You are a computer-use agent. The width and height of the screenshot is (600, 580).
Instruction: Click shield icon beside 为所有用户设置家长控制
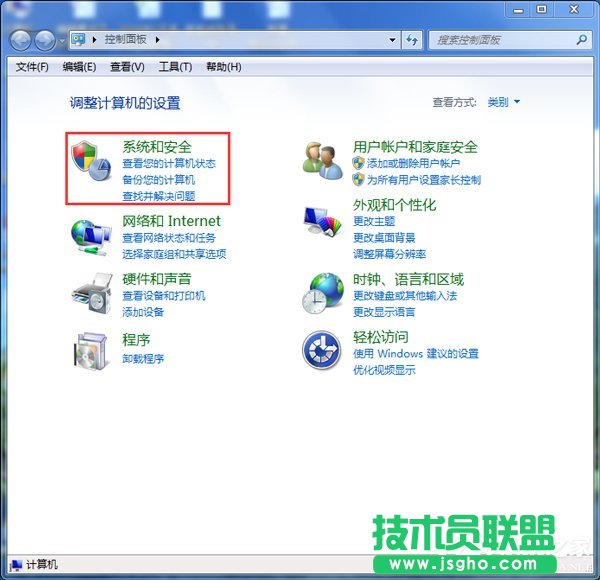(x=358, y=179)
